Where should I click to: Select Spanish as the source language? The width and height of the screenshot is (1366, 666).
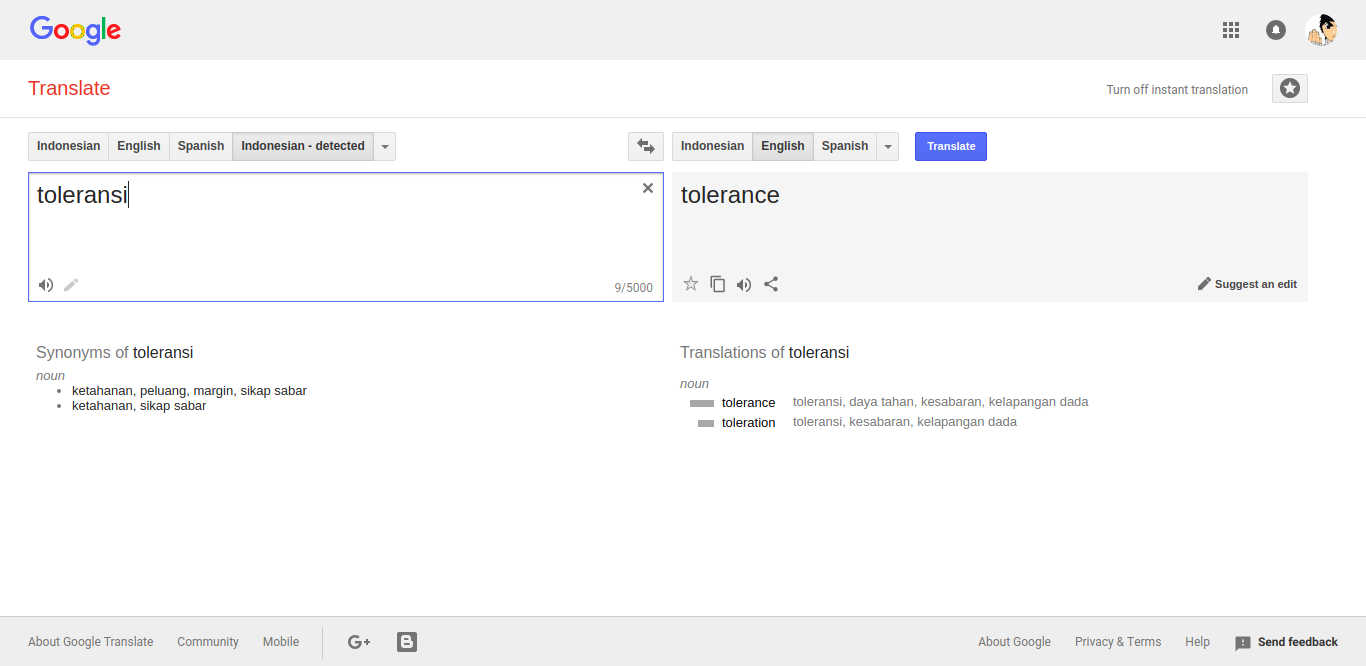(x=200, y=146)
